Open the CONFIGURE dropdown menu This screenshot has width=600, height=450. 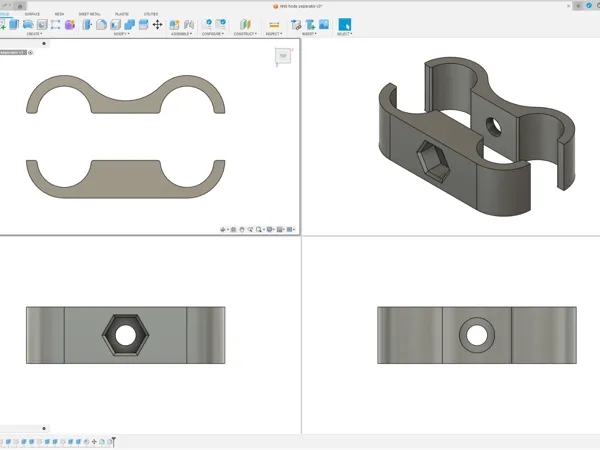point(213,34)
